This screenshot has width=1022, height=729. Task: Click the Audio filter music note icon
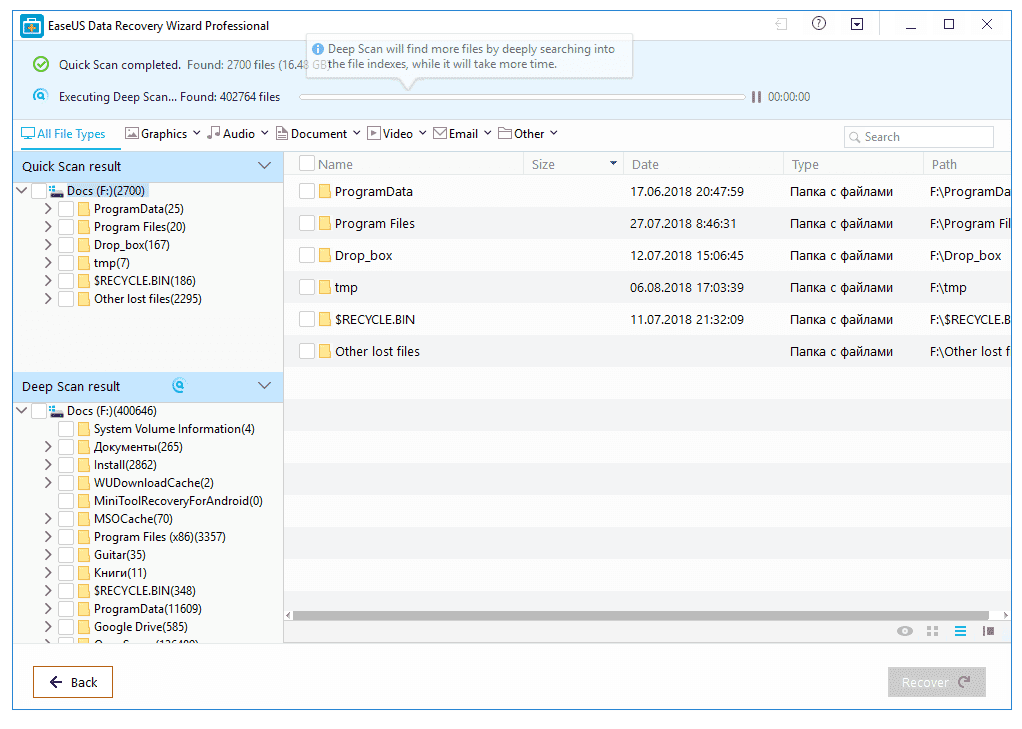click(x=214, y=134)
